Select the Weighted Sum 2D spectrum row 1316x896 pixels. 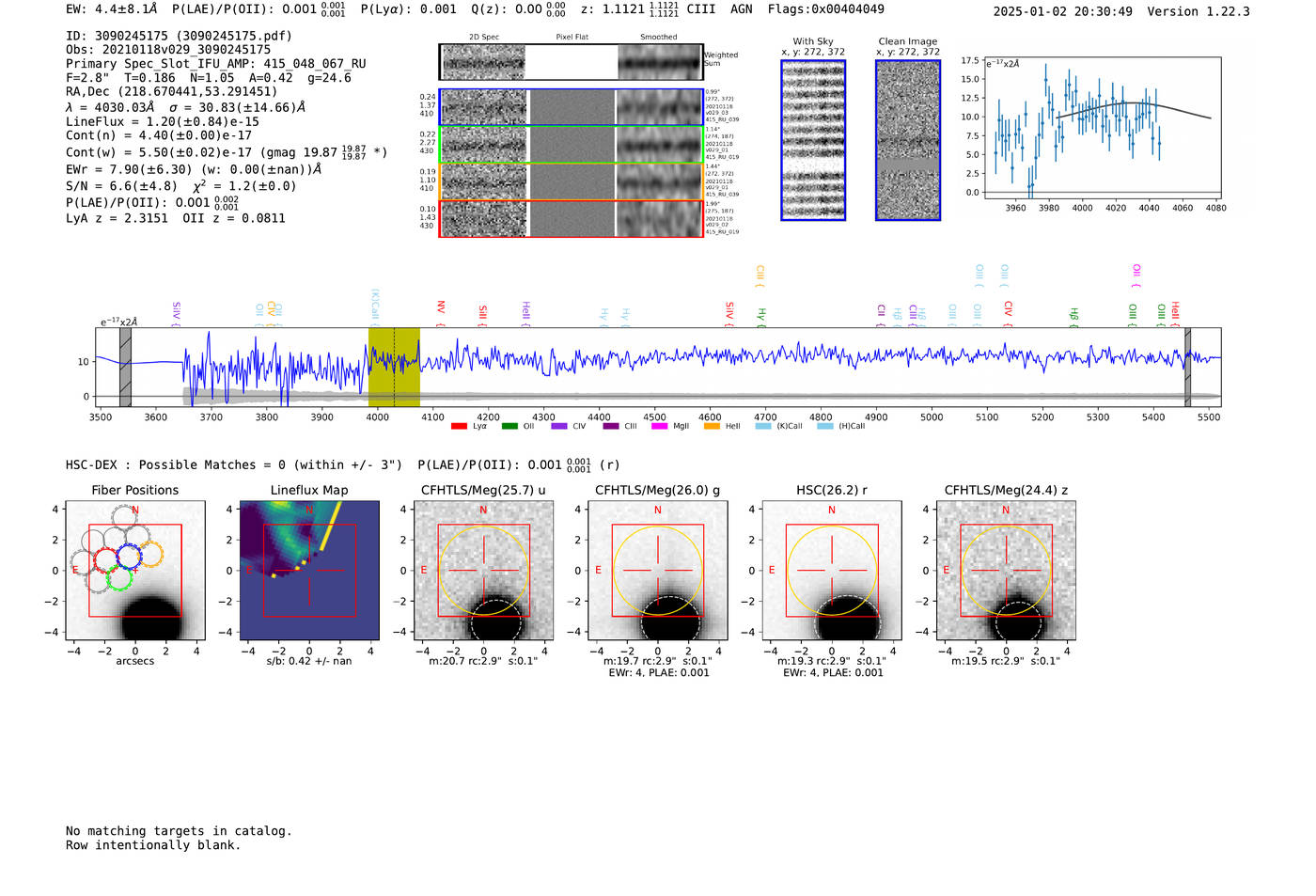572,62
